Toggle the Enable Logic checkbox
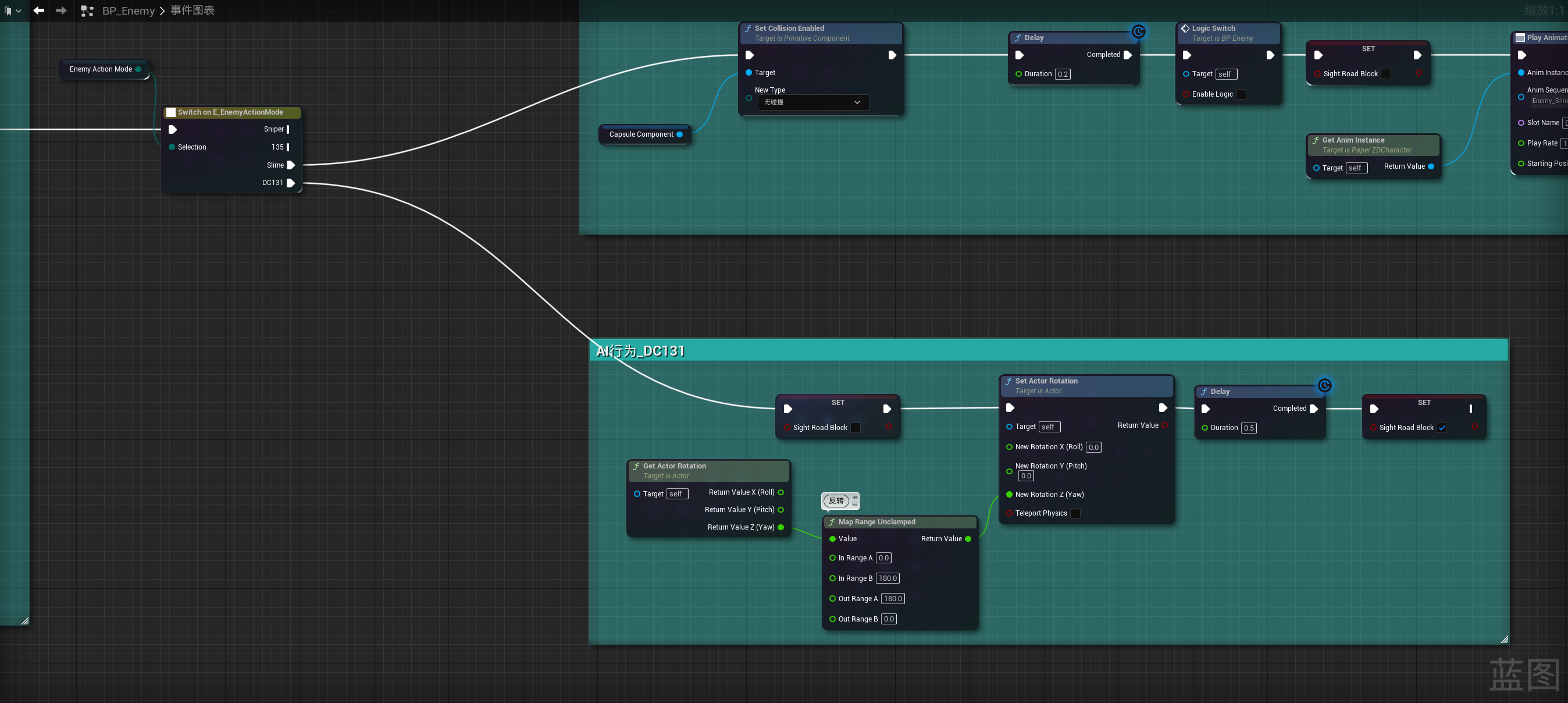The image size is (1568, 703). (x=1241, y=94)
